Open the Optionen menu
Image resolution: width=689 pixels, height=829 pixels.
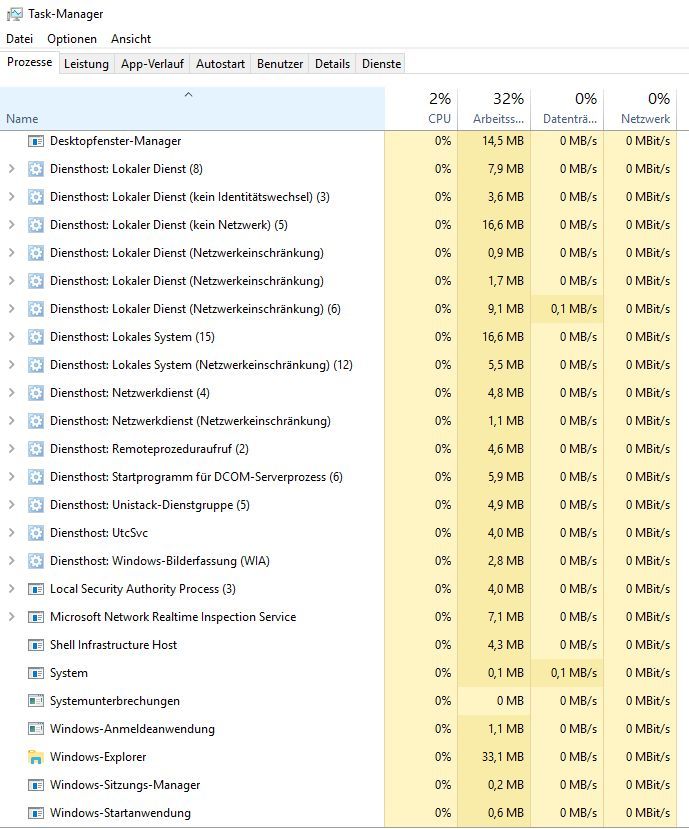pyautogui.click(x=72, y=39)
